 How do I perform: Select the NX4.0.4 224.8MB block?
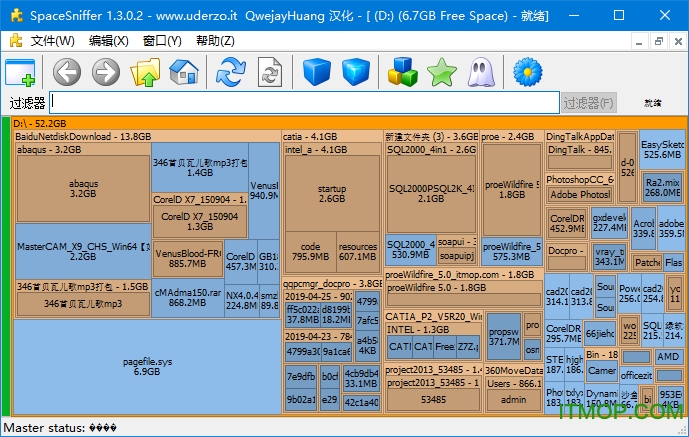tap(241, 300)
